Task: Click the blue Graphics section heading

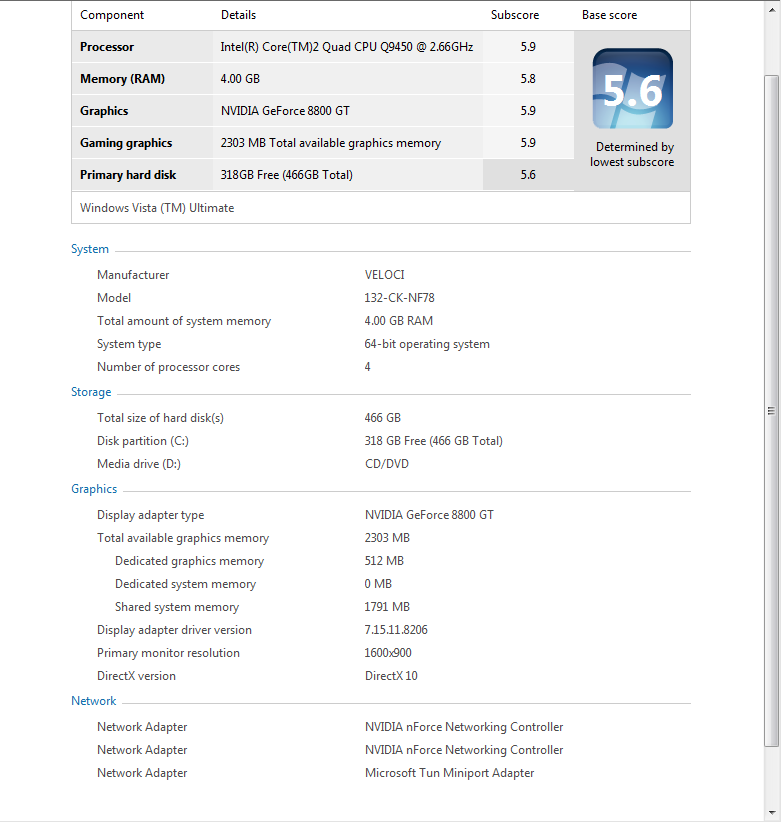Action: coord(94,489)
